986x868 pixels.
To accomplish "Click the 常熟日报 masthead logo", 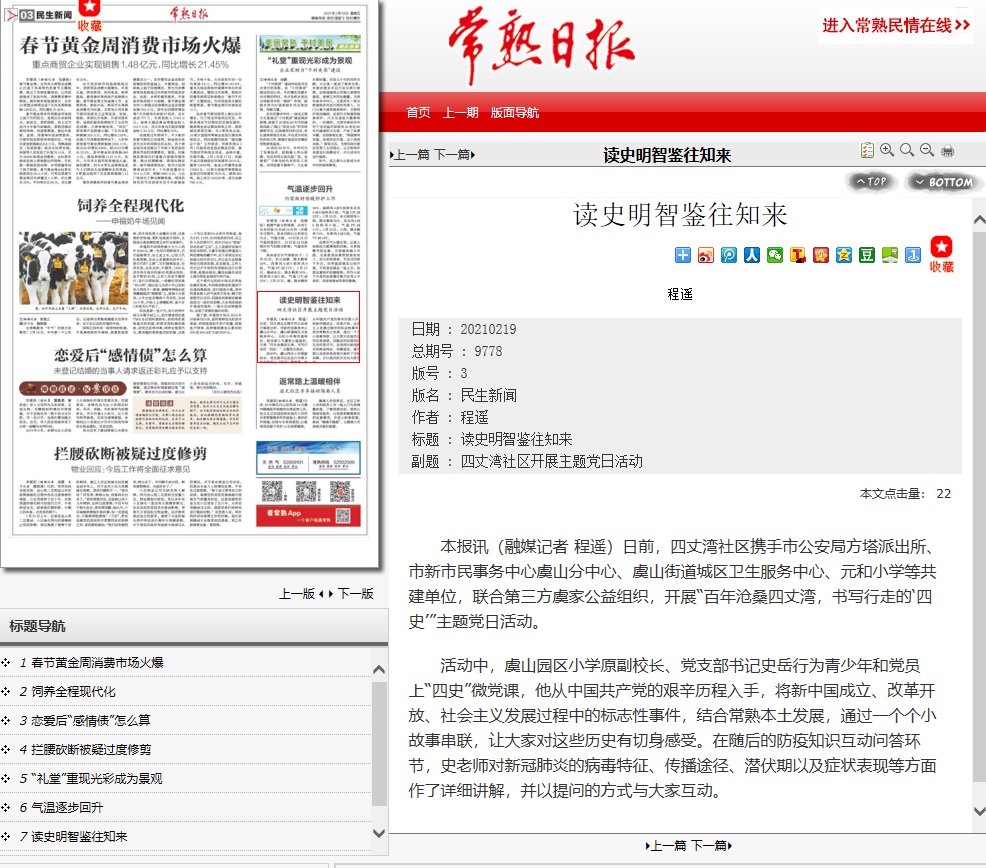I will pos(541,45).
